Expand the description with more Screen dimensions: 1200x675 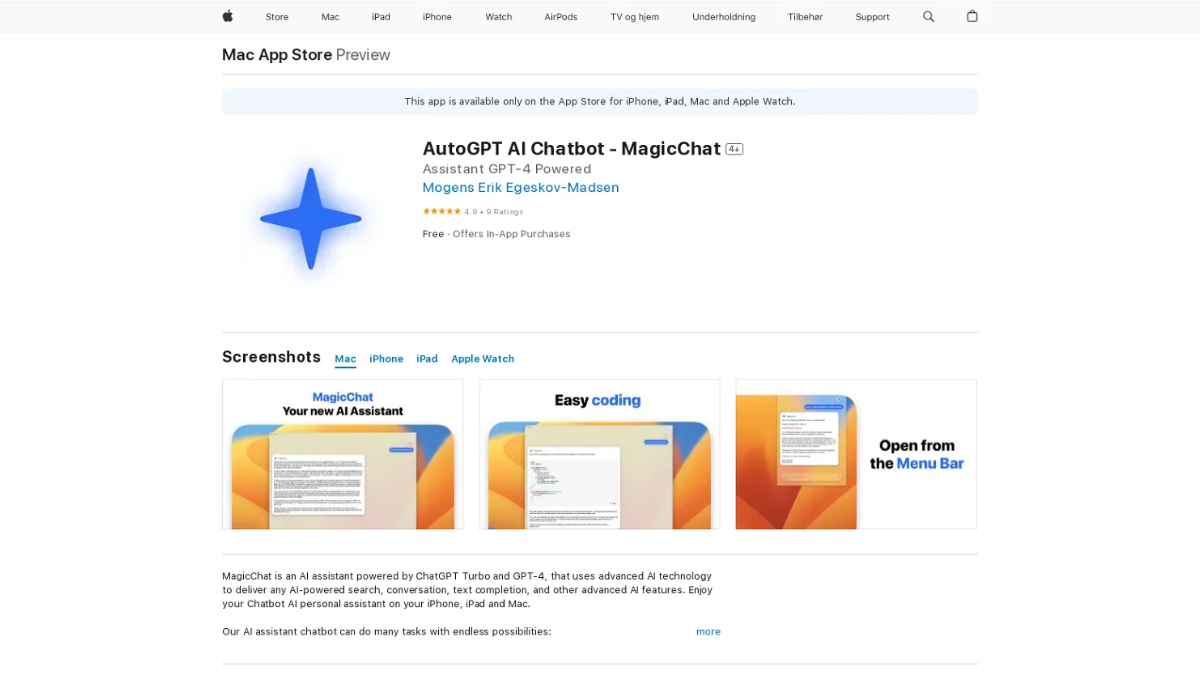pos(708,632)
